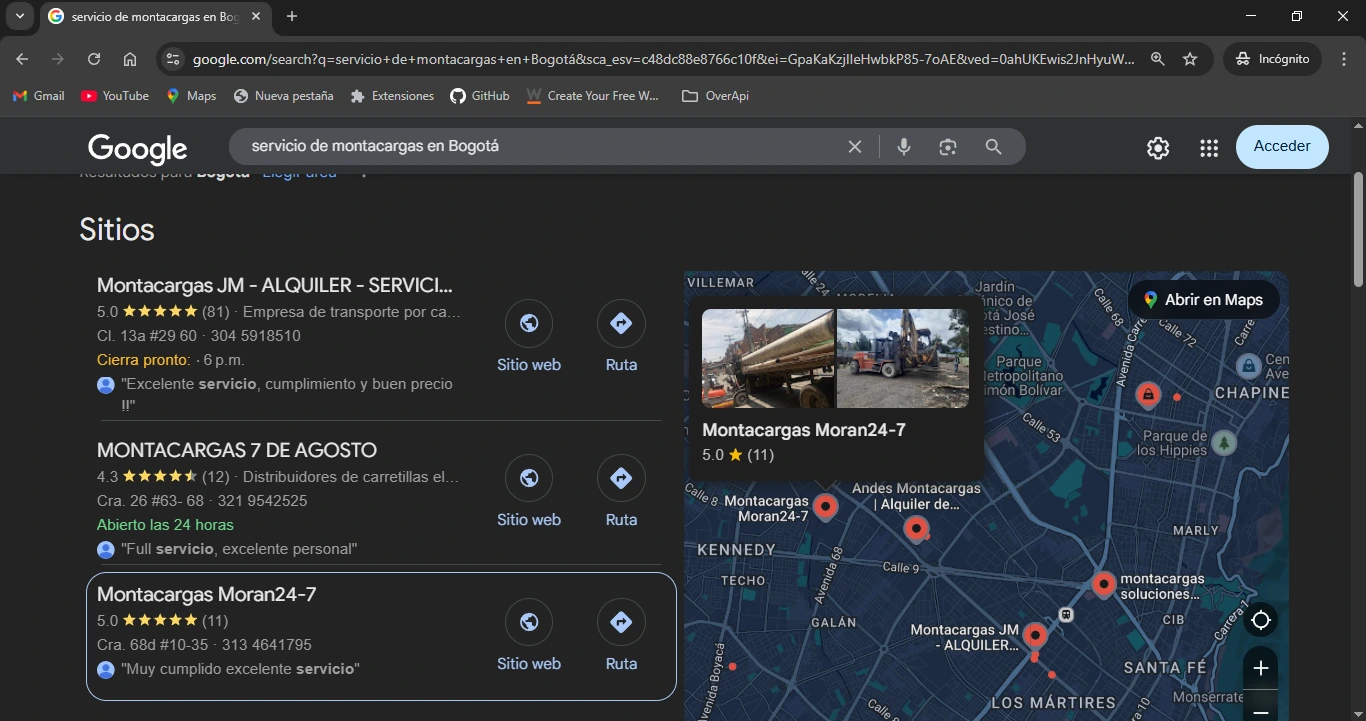The height and width of the screenshot is (721, 1366).
Task: Open GitHub bookmark
Action: tap(480, 96)
